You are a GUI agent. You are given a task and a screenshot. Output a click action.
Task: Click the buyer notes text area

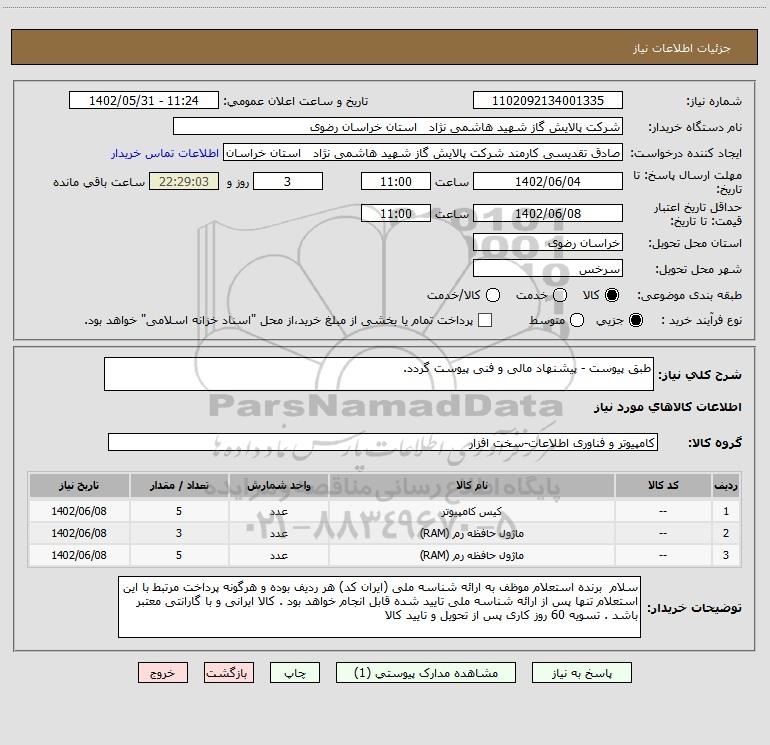[x=379, y=607]
